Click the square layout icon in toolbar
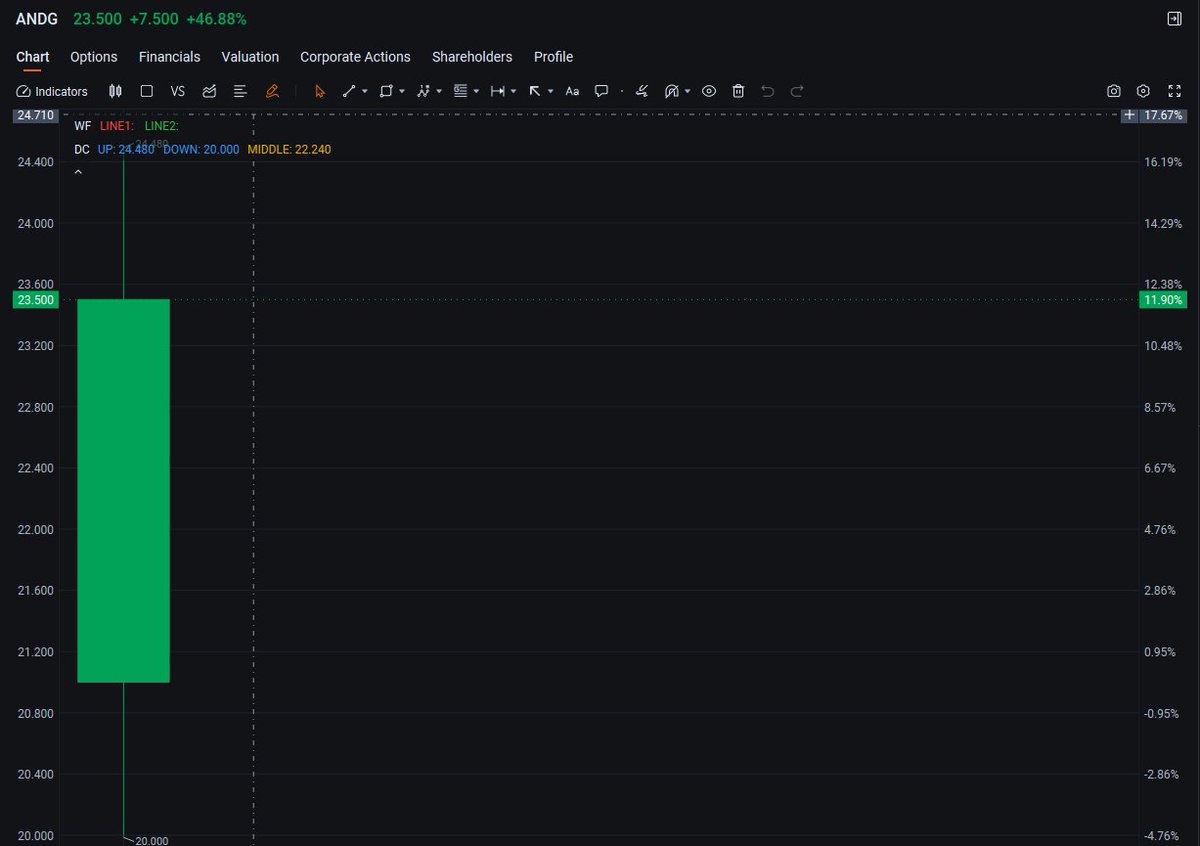The width and height of the screenshot is (1200, 846). pyautogui.click(x=146, y=91)
